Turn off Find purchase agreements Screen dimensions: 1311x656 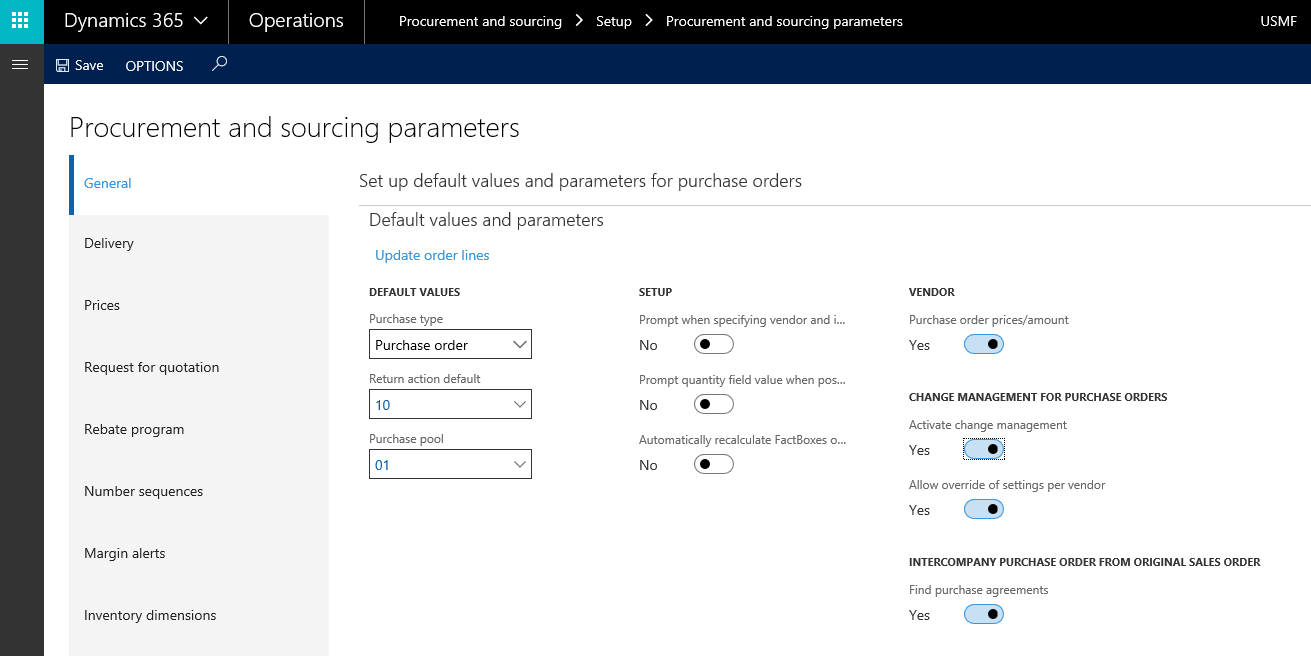[983, 613]
